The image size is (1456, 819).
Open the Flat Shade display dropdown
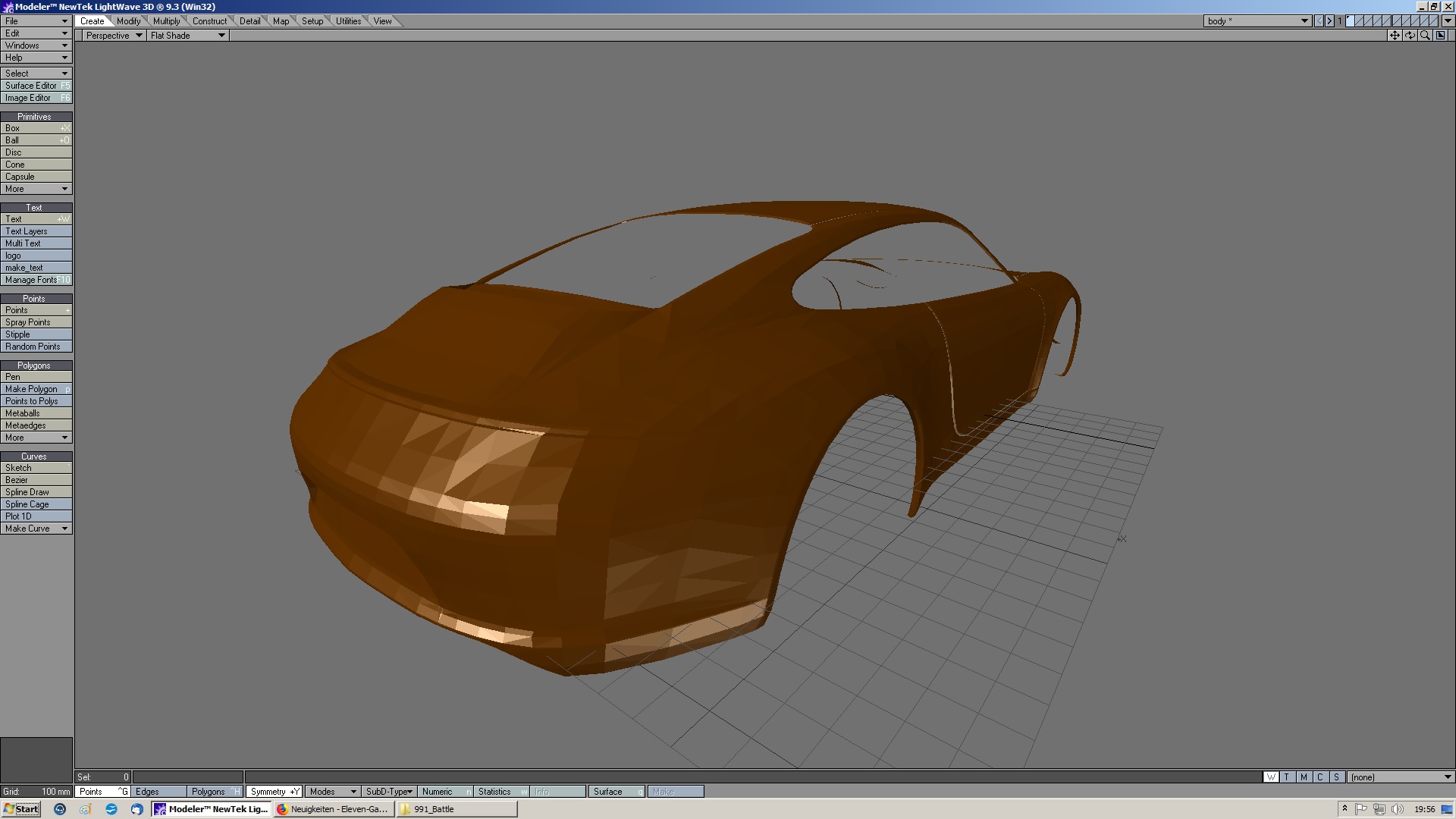[188, 36]
